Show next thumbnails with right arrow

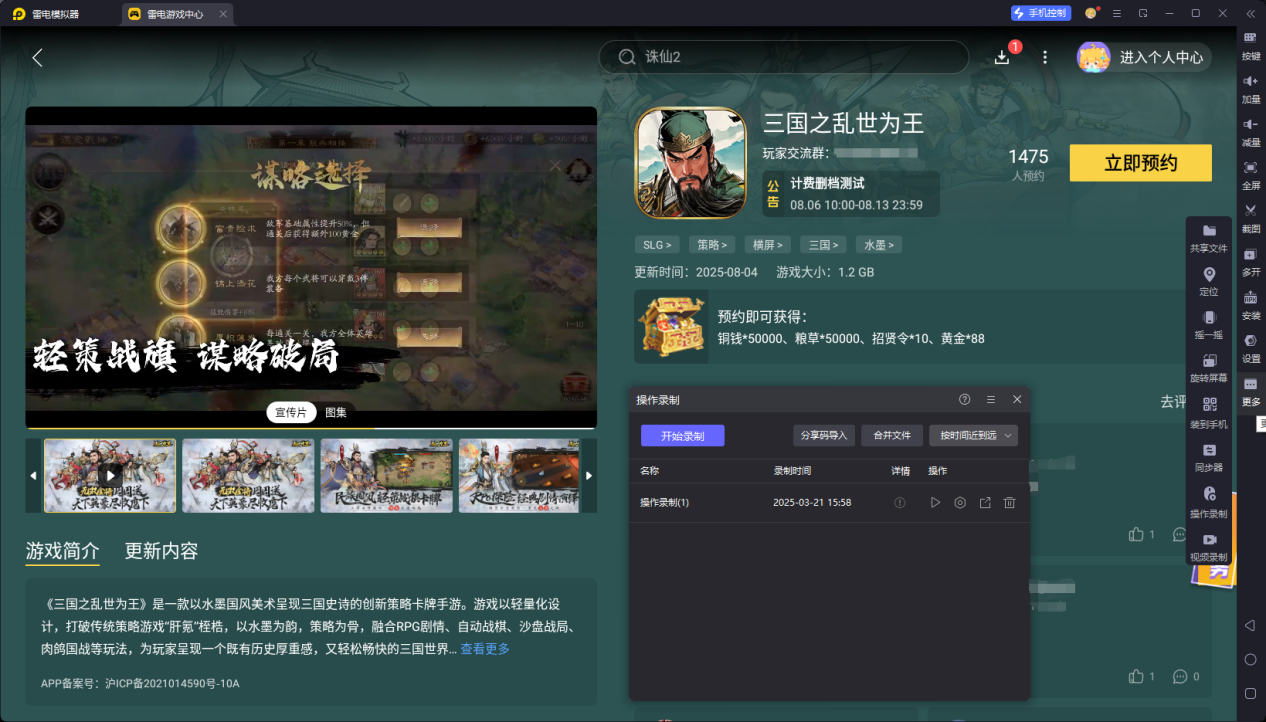589,476
